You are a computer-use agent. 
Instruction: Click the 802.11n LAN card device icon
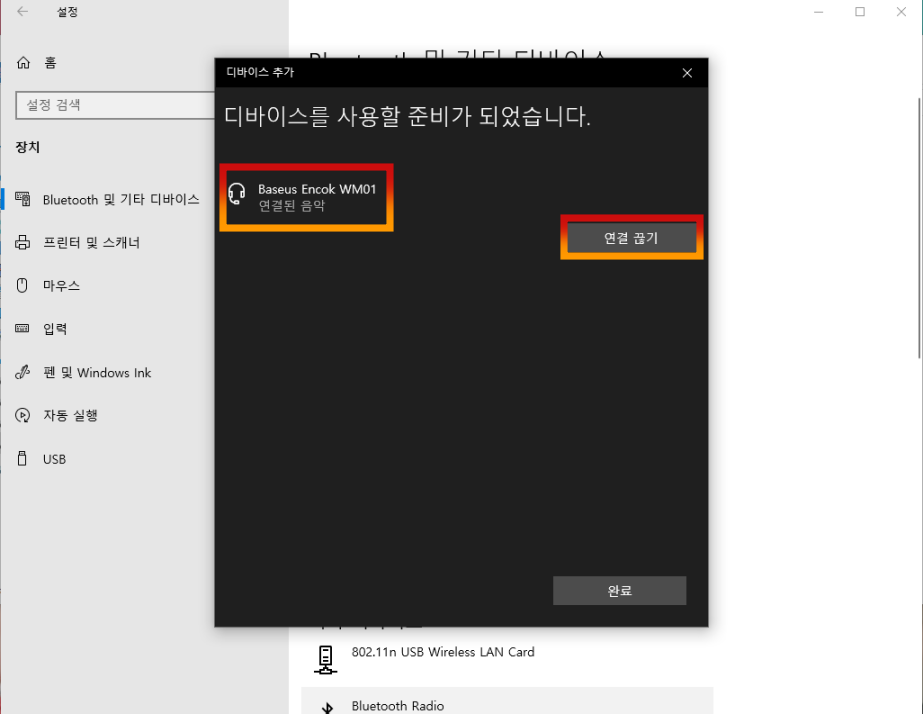click(325, 656)
